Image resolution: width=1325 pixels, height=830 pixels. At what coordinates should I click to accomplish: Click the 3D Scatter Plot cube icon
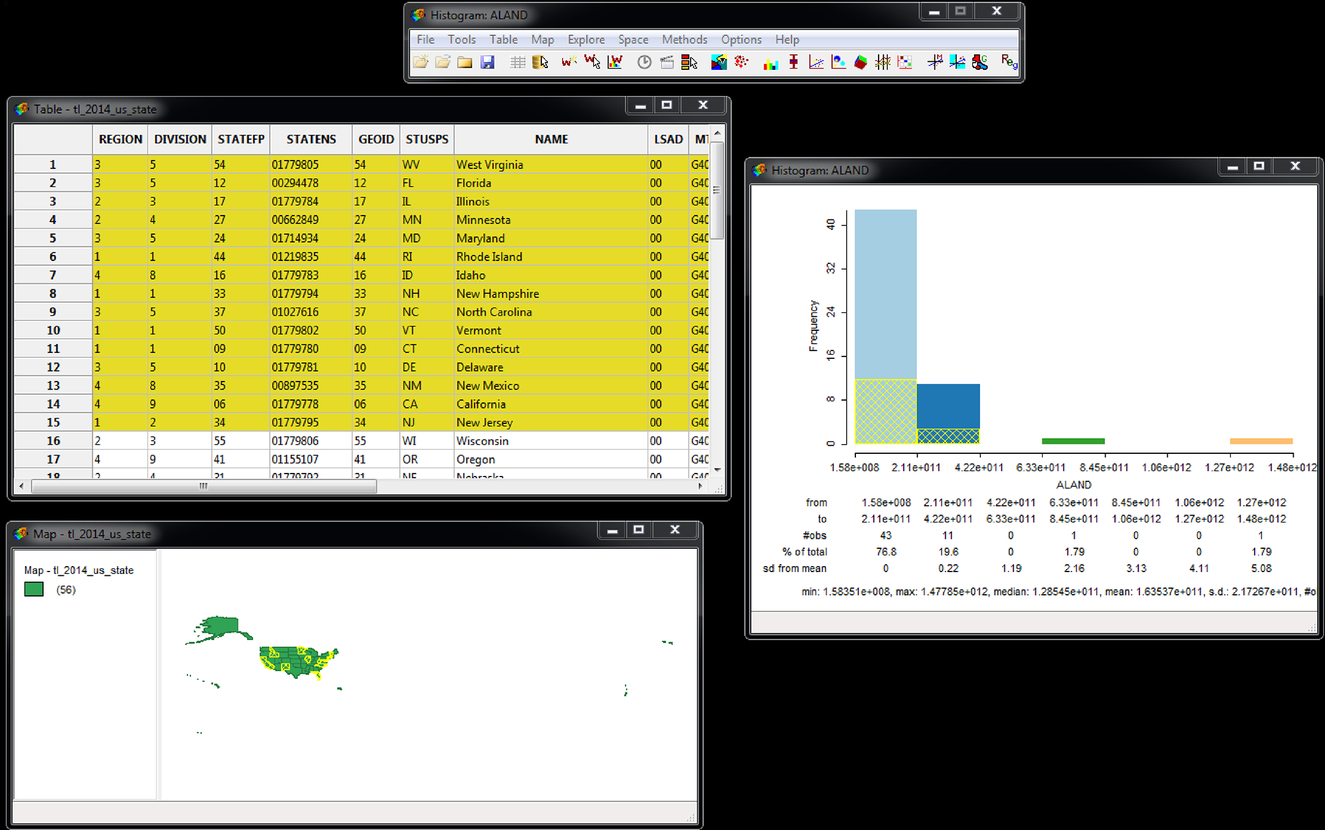pos(860,62)
